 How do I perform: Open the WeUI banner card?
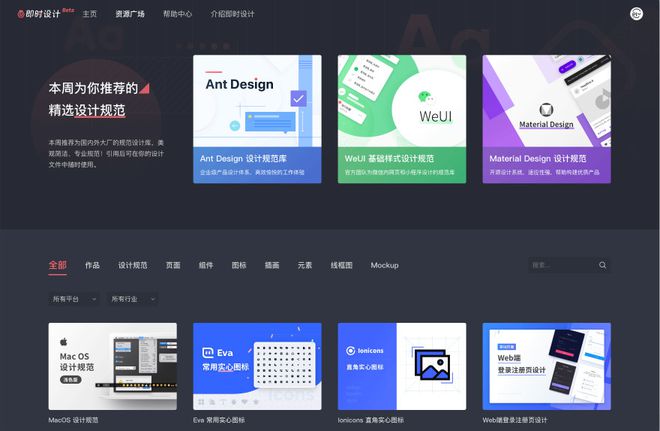tap(402, 119)
